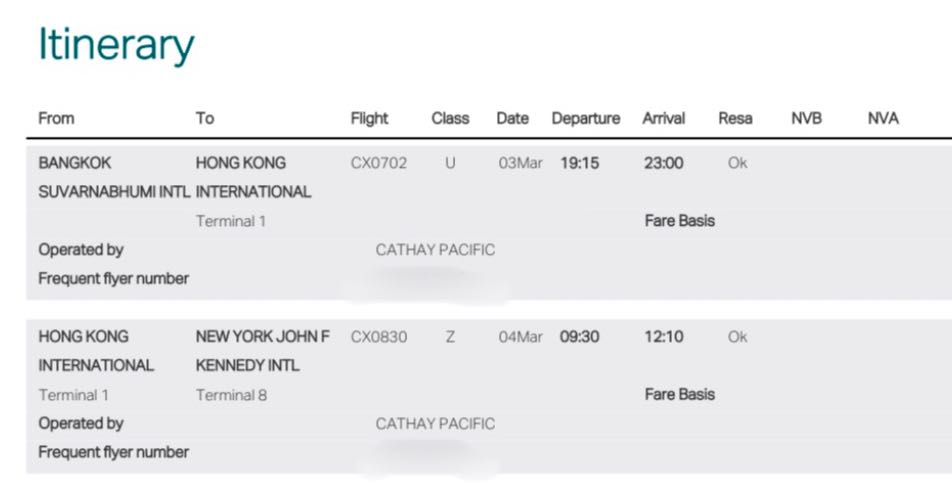Viewport: 952px width, 486px height.
Task: Click the Ok status of CX0830
Action: 737,337
